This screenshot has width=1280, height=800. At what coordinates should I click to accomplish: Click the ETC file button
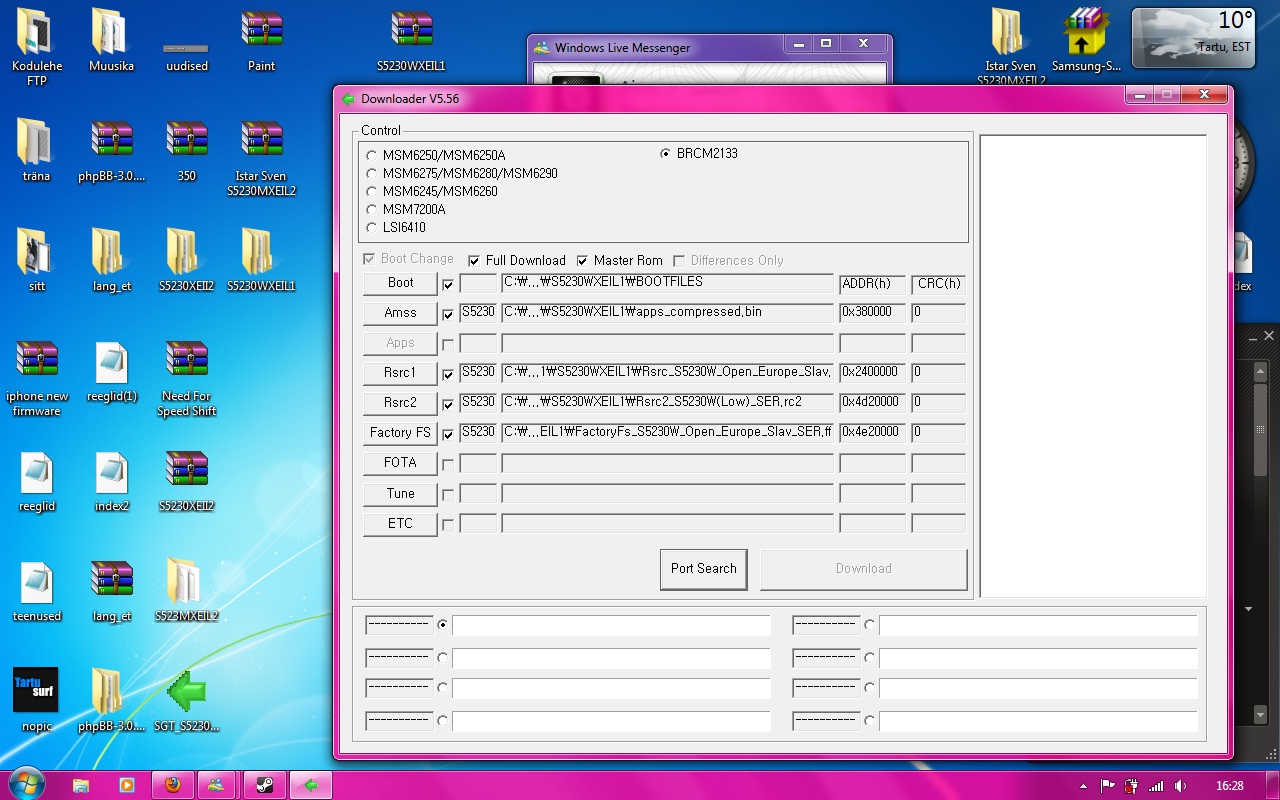(x=400, y=524)
